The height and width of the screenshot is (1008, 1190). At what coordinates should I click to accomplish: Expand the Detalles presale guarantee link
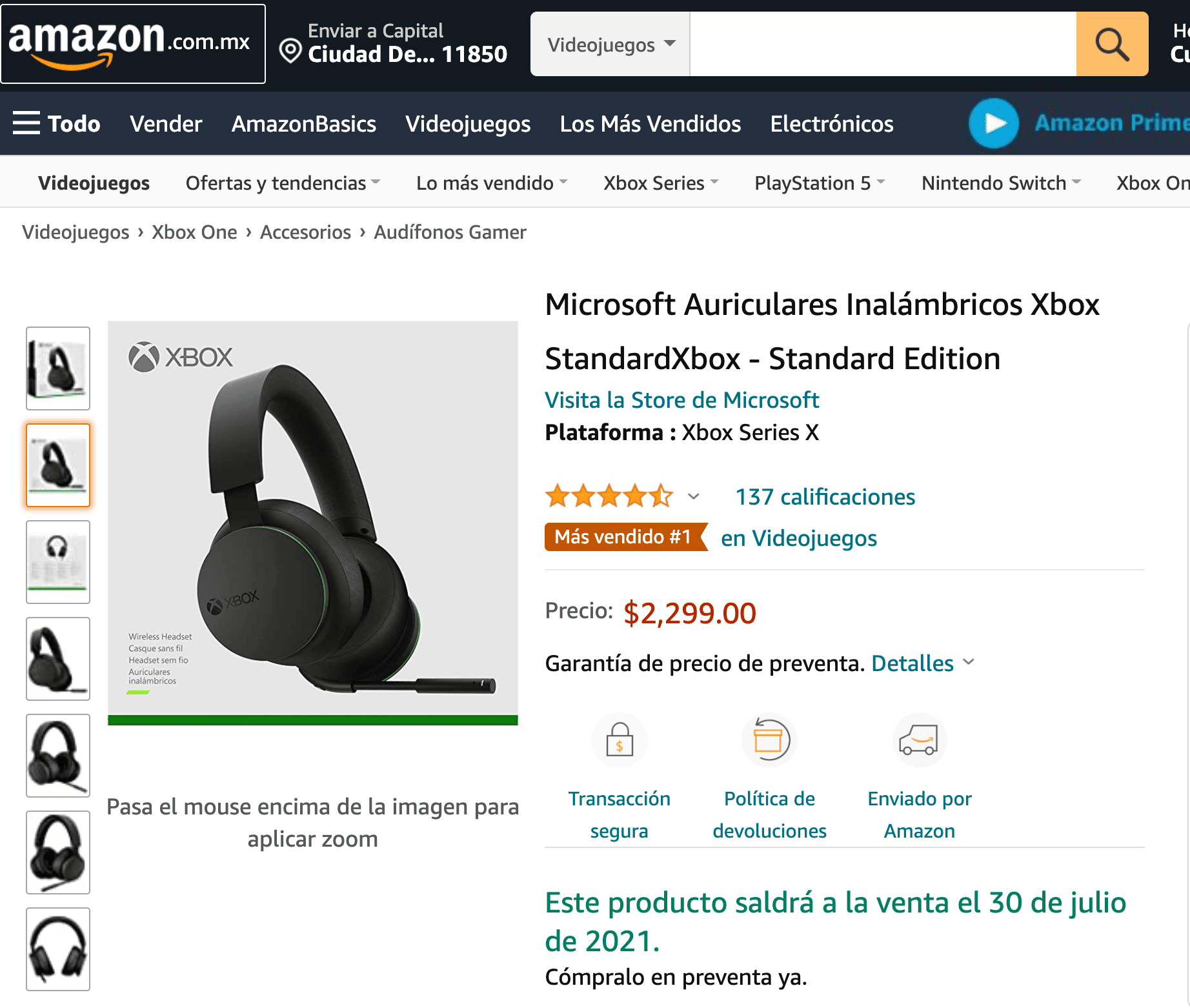(923, 663)
